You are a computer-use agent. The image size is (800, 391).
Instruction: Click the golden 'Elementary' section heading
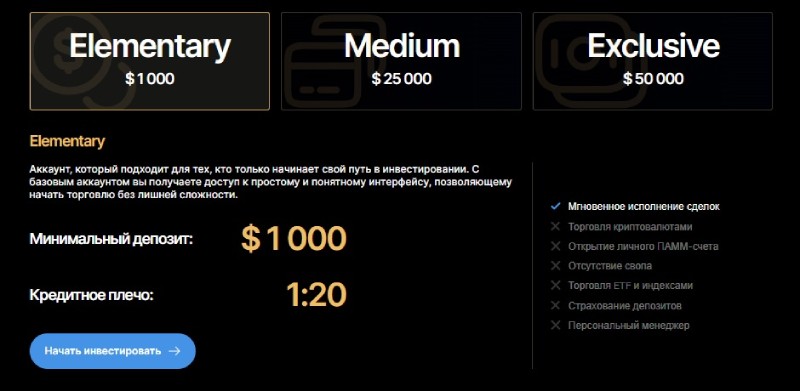pos(67,141)
